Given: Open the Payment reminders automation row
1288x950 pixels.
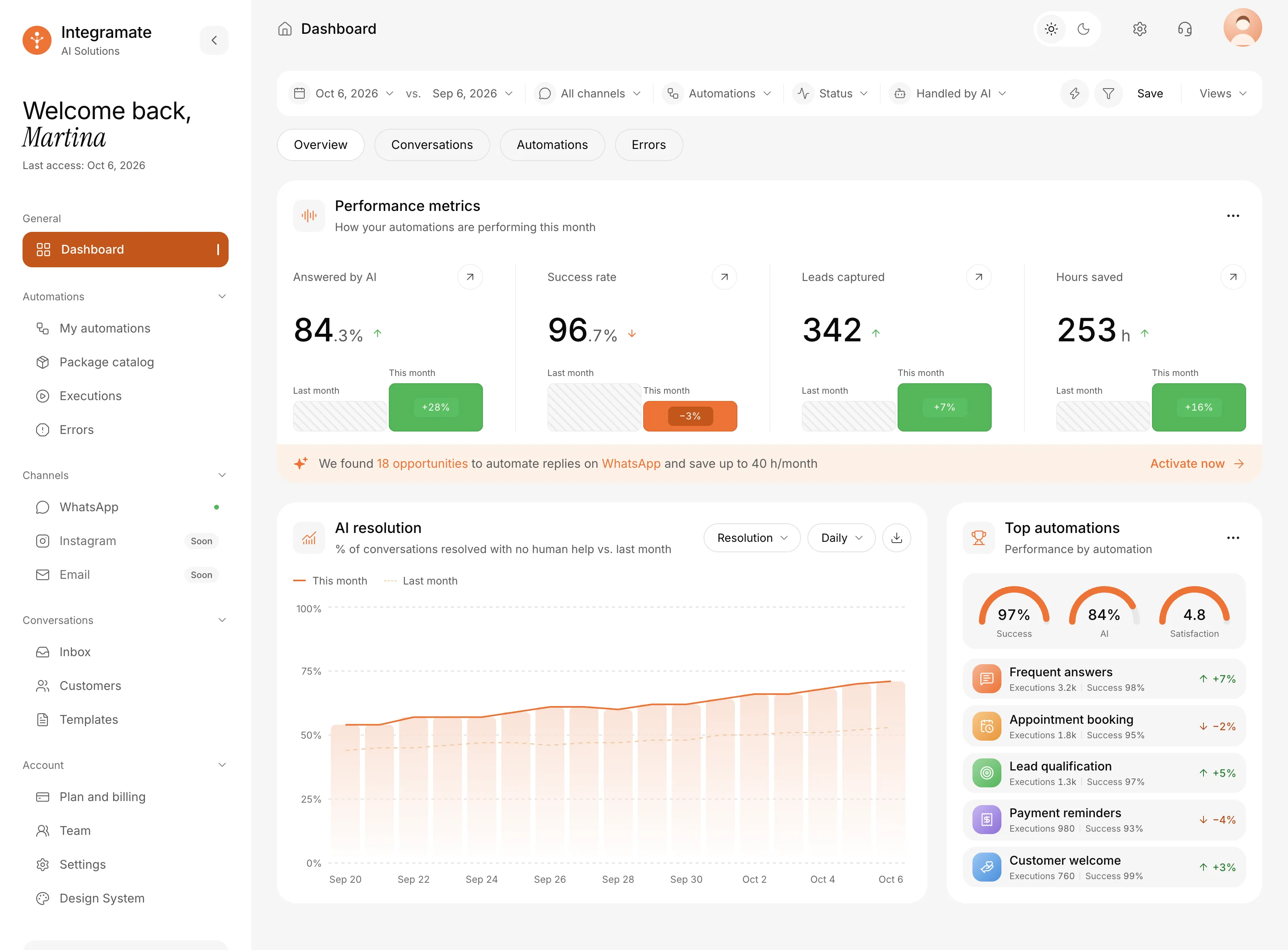Looking at the screenshot, I should pos(1104,820).
